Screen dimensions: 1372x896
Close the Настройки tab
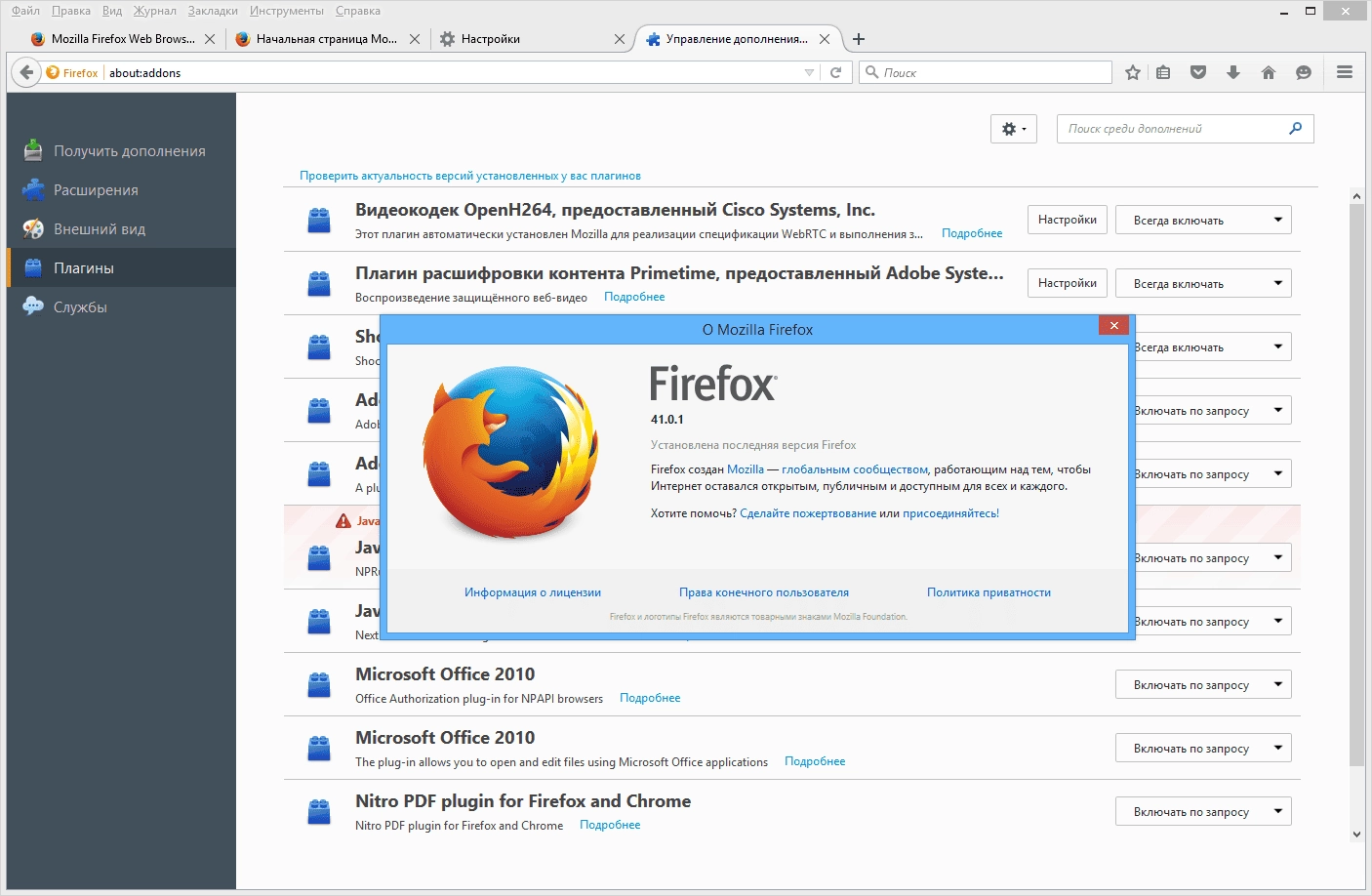click(x=620, y=39)
